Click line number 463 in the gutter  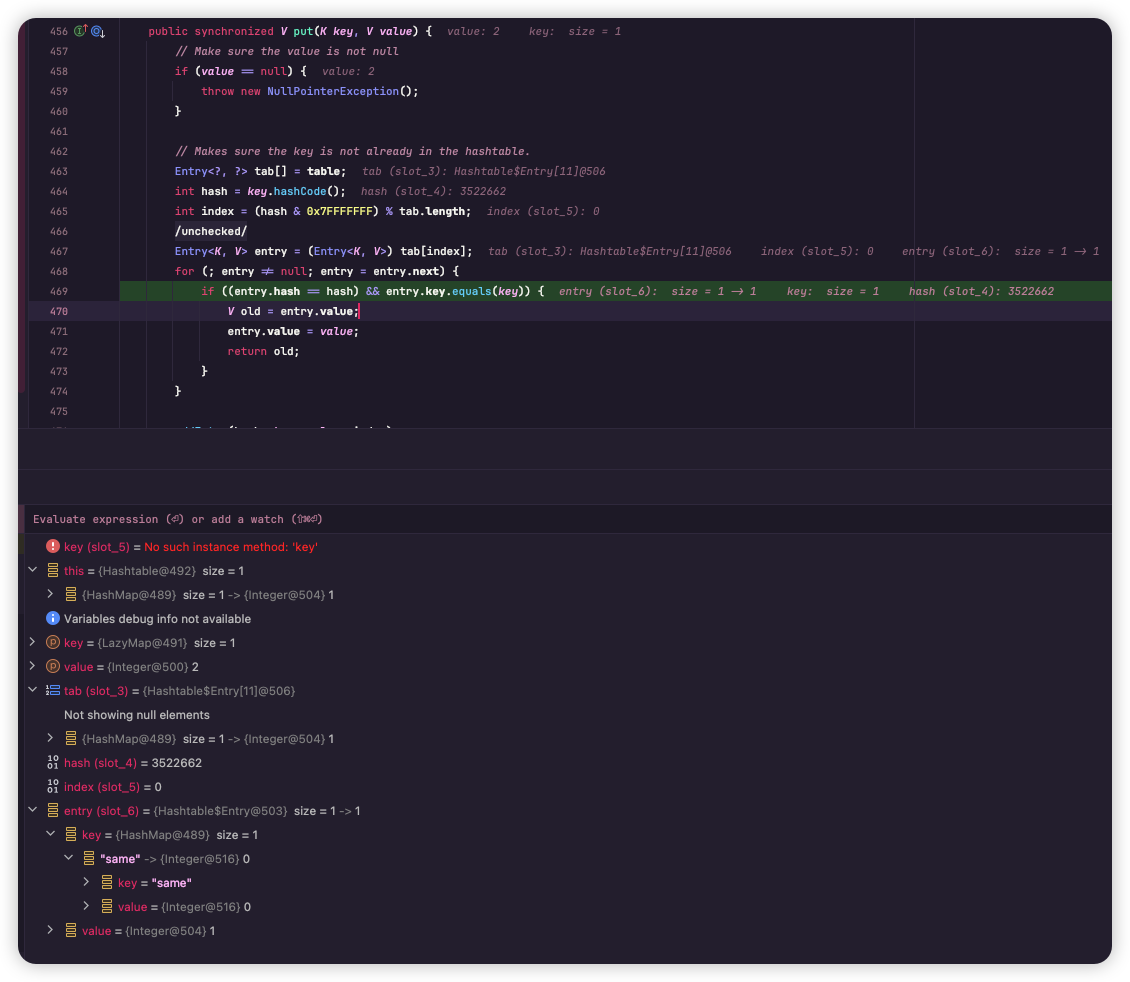(58, 171)
